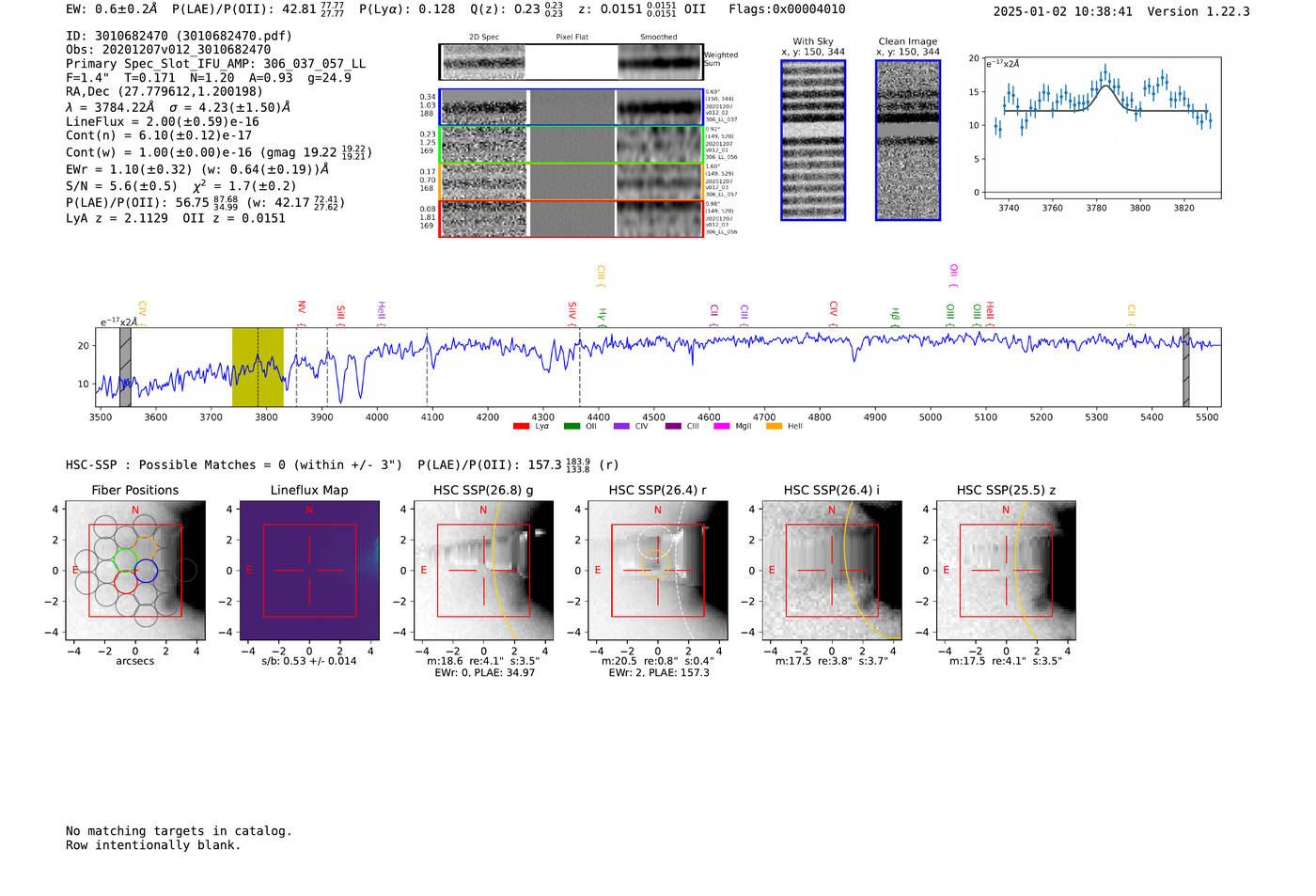Click the EW: 0.6±0.2Å header value
The height and width of the screenshot is (896, 1316).
pos(112,9)
